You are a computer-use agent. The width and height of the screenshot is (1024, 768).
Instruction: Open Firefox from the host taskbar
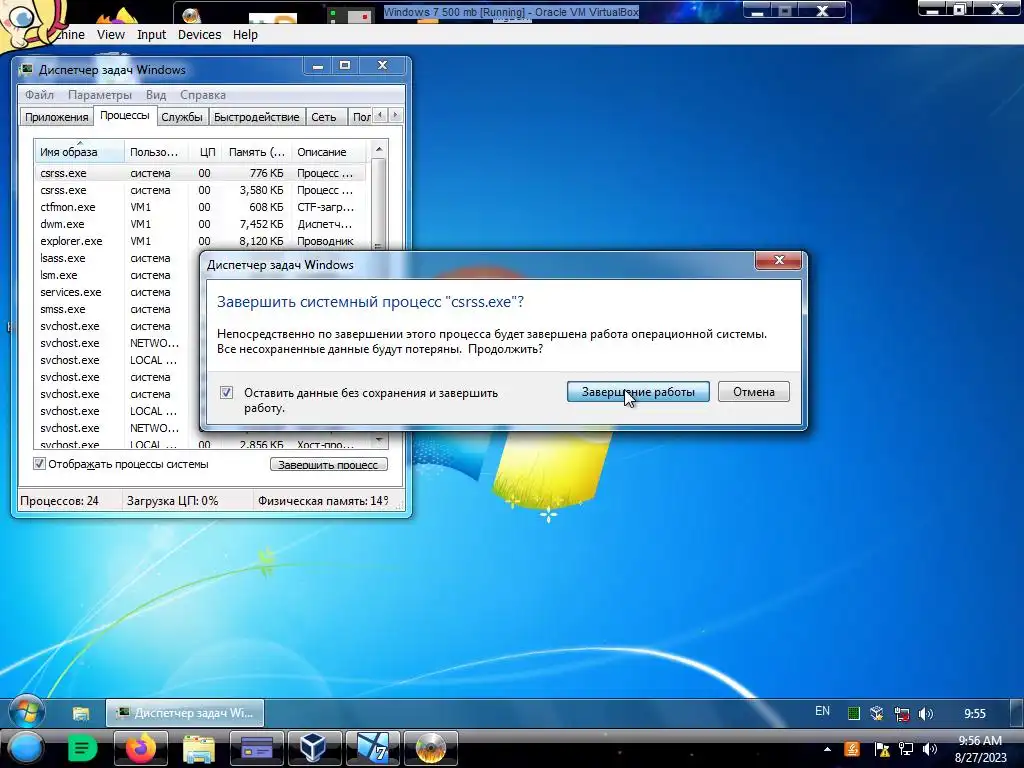[140, 748]
